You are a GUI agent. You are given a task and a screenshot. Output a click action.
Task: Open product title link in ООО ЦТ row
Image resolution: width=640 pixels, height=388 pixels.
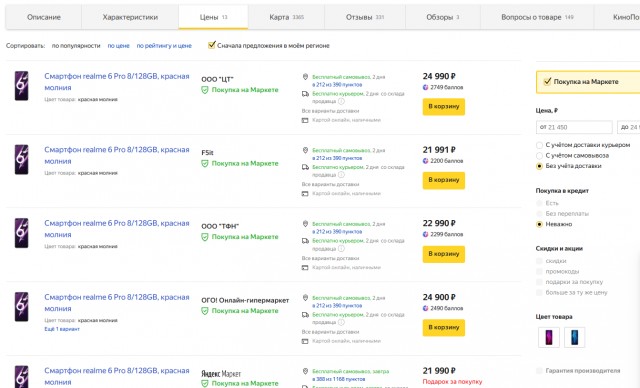(117, 82)
